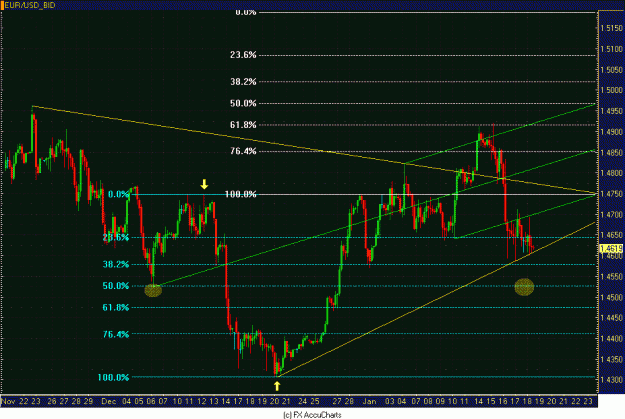
Task: Select the 13 date label on time axis
Action: pos(214,401)
